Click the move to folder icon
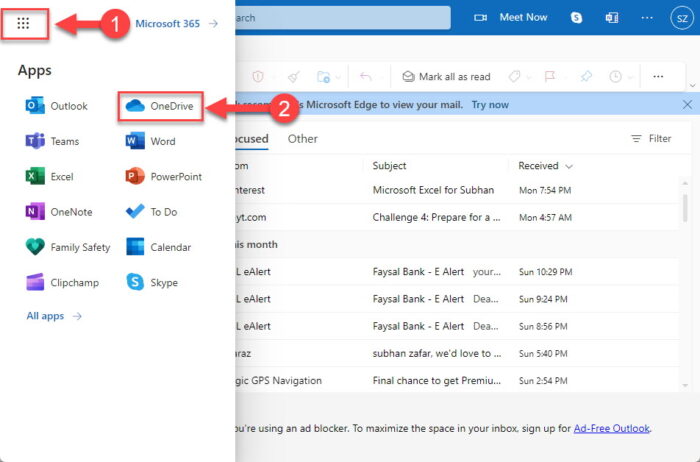700x462 pixels. click(x=323, y=77)
